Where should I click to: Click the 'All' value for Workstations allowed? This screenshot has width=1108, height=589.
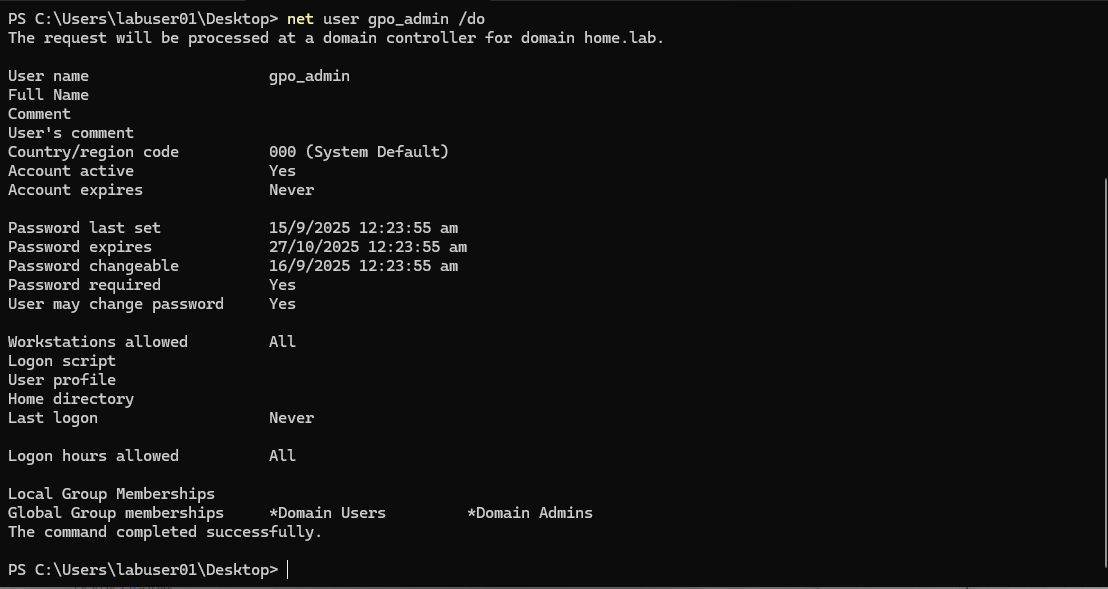pos(282,342)
